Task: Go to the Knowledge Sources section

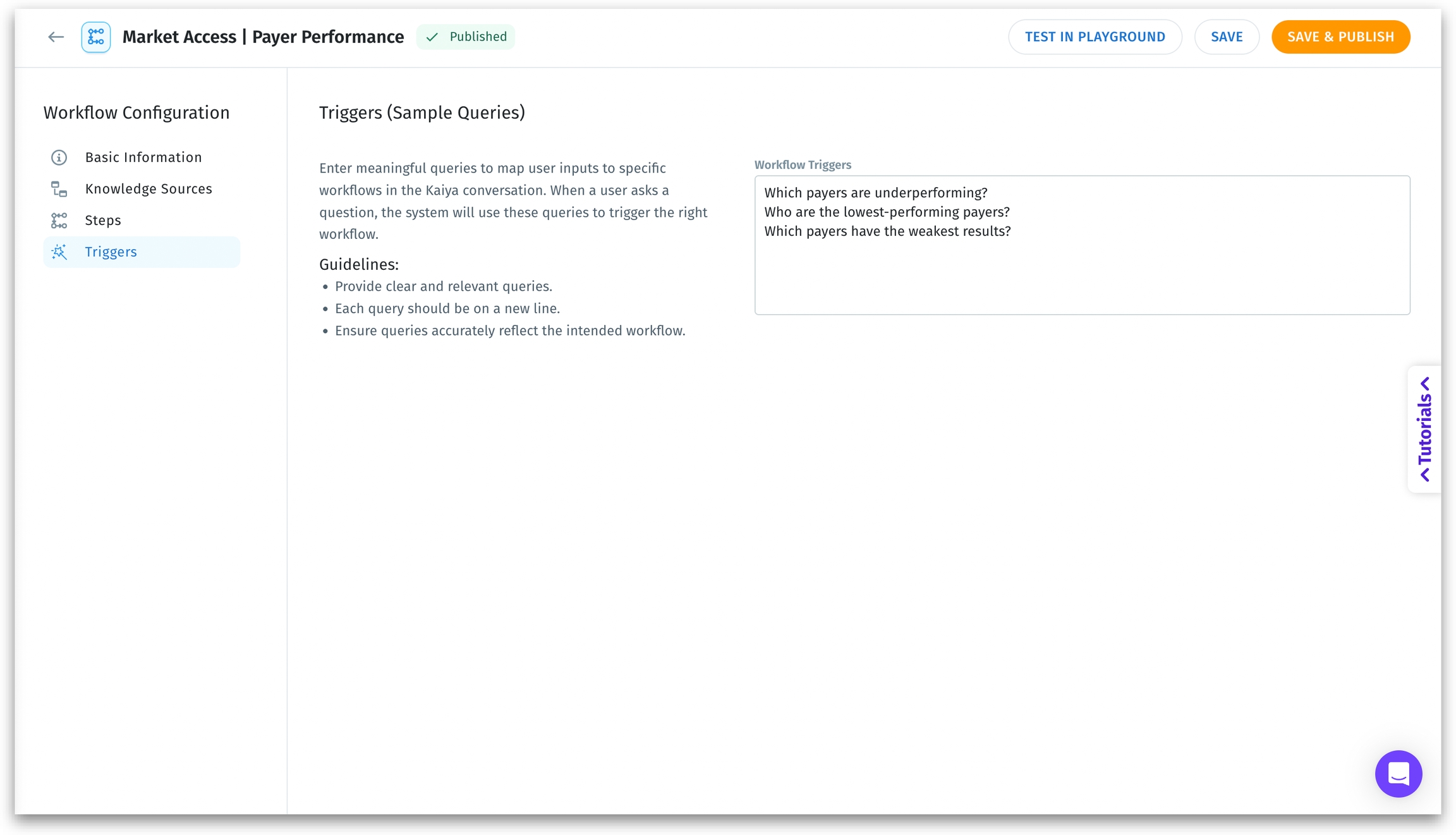Action: click(x=149, y=189)
